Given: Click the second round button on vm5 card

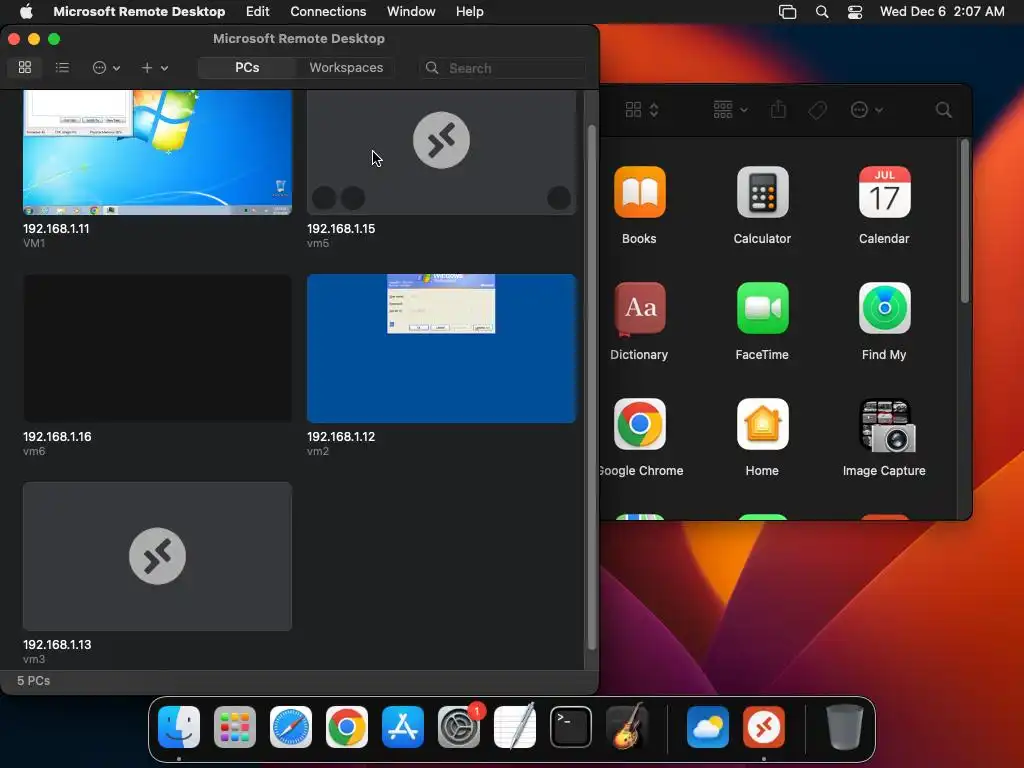Looking at the screenshot, I should coord(353,198).
